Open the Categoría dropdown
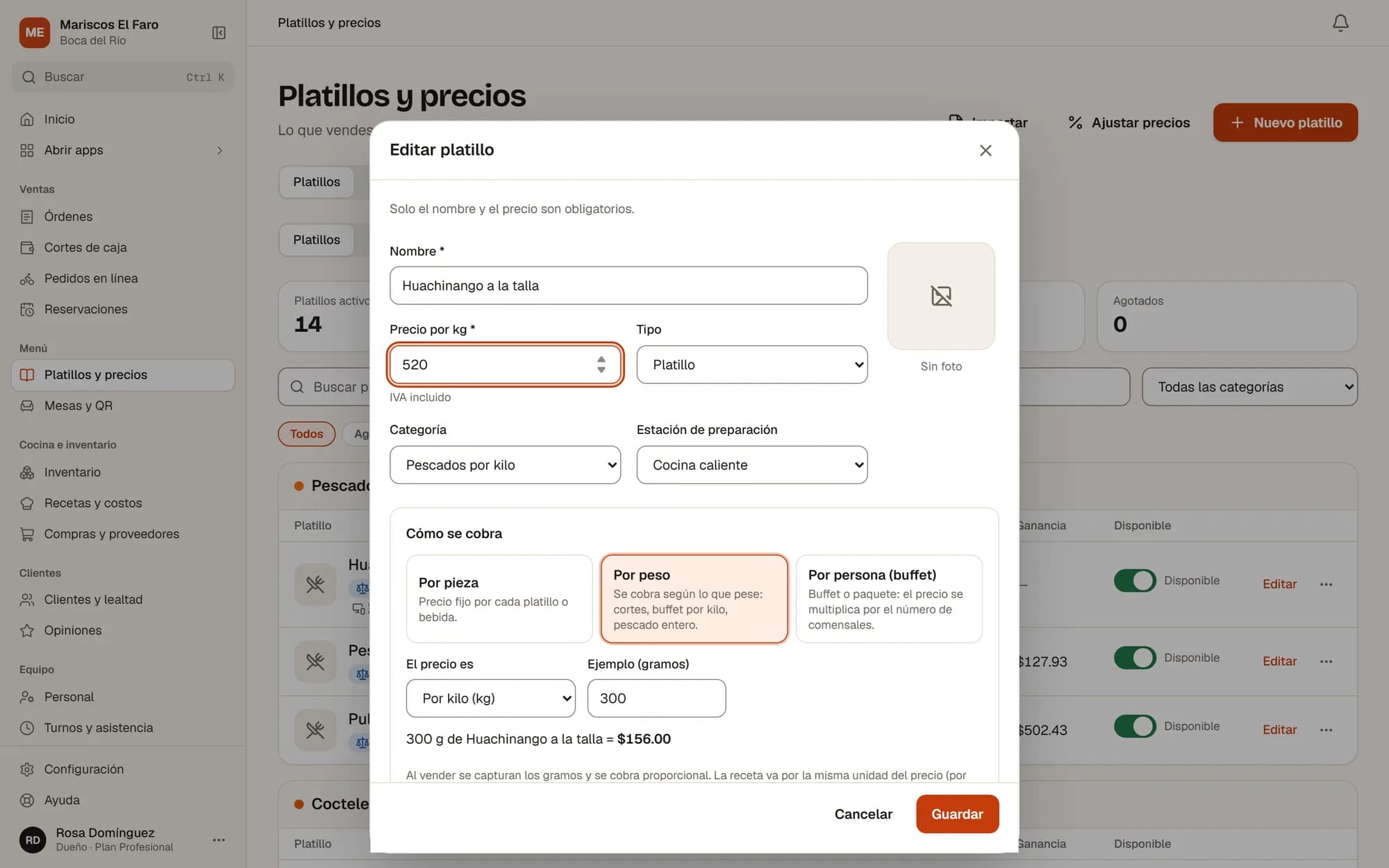 click(505, 465)
